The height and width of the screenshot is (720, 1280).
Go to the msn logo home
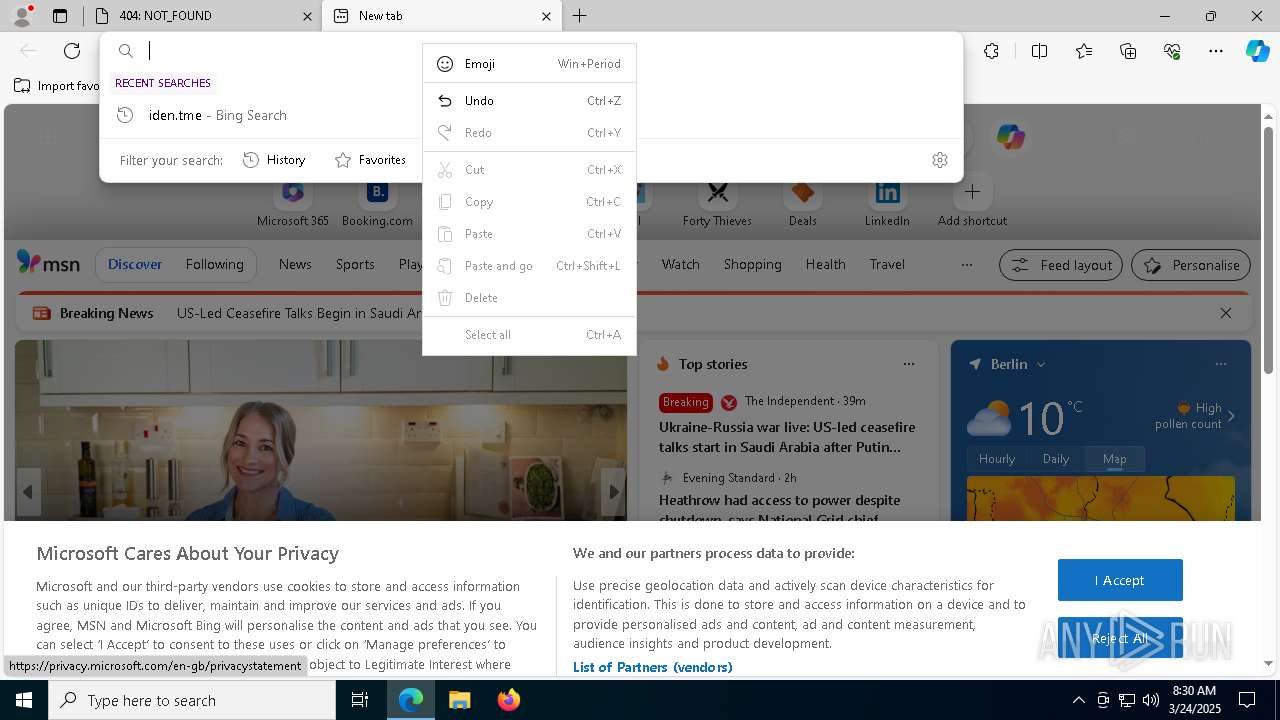(x=48, y=264)
